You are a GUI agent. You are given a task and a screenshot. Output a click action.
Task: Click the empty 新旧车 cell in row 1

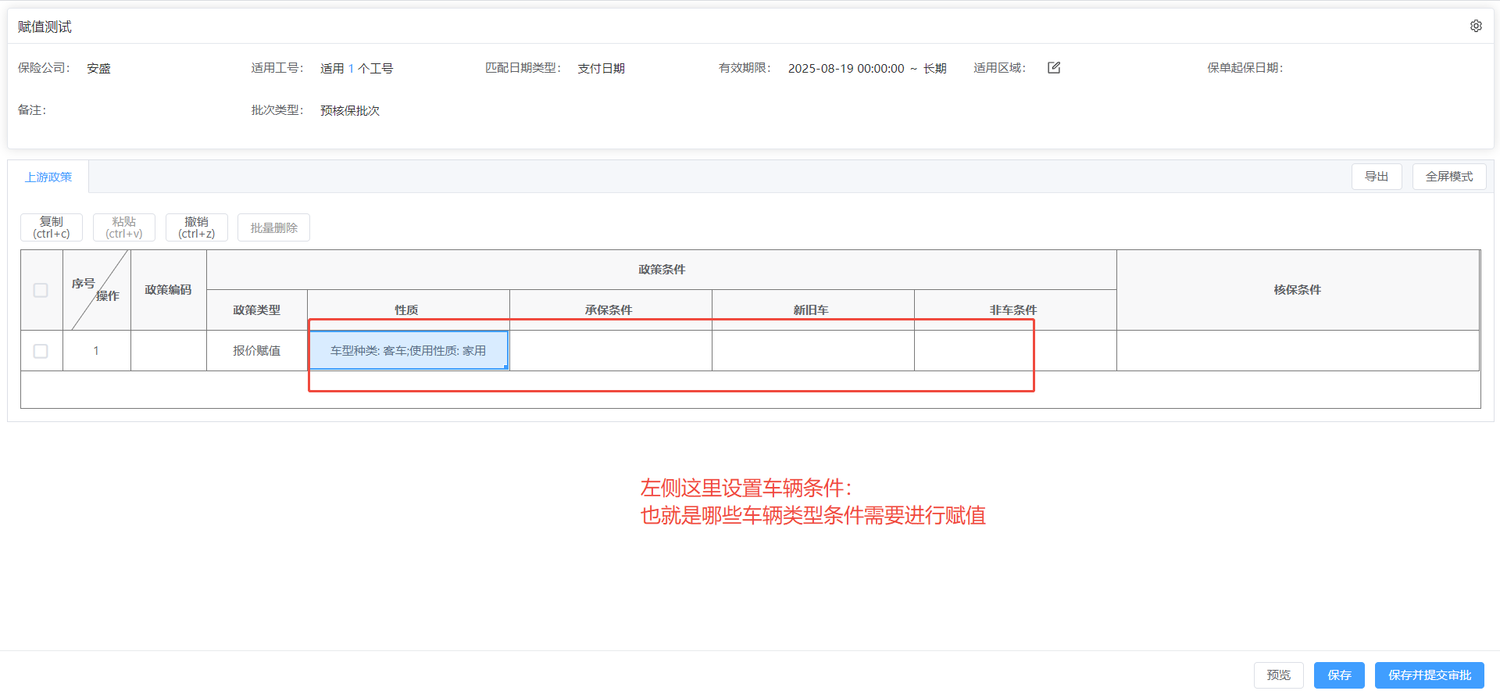click(x=813, y=350)
